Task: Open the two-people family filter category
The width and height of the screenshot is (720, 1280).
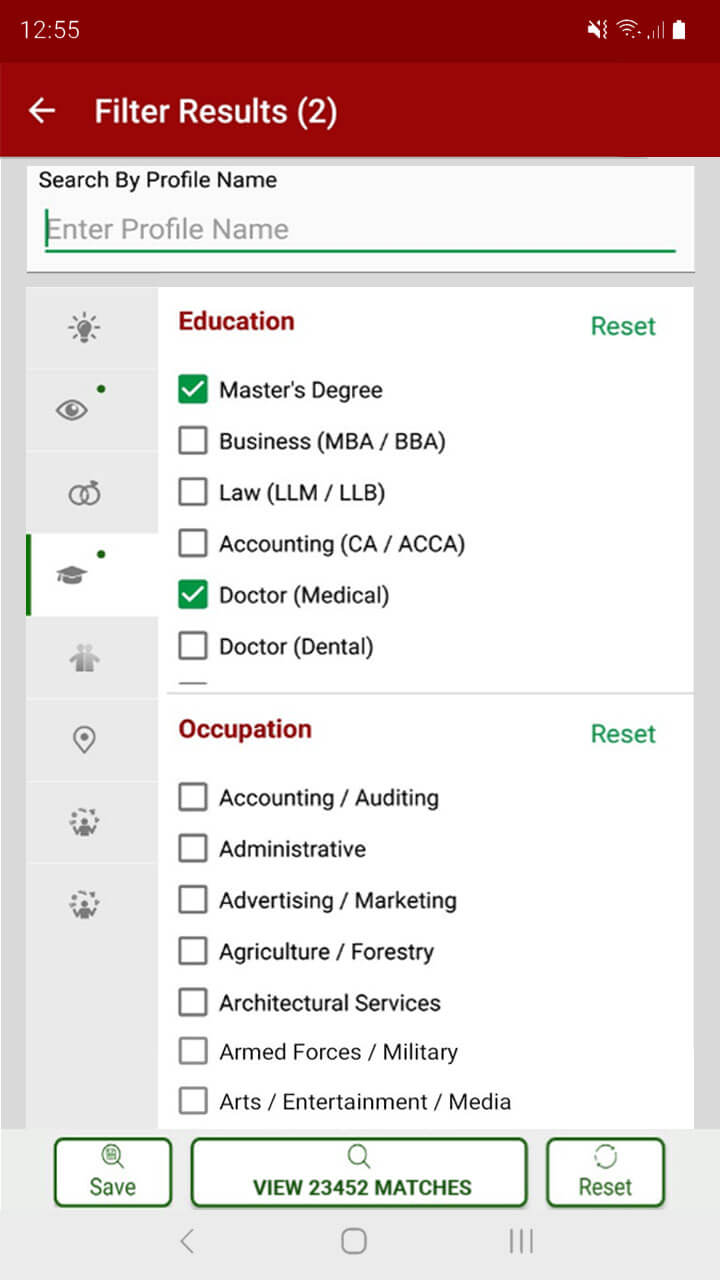Action: pos(85,658)
